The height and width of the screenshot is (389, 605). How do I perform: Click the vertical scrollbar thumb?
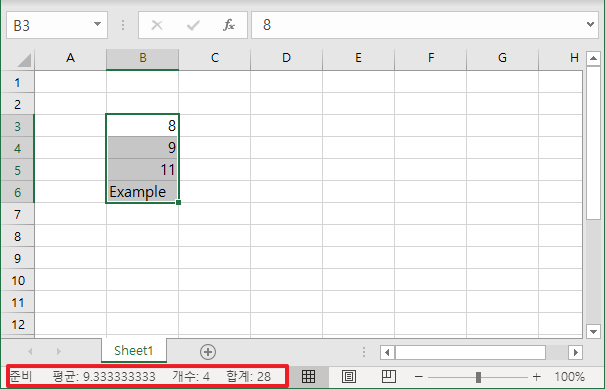593,143
